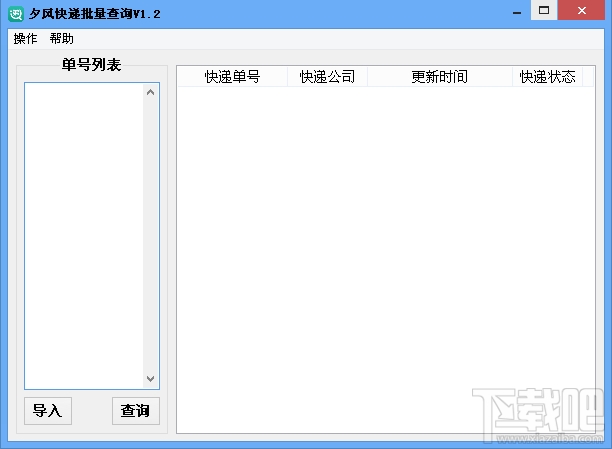Open the 操作 menu

25,39
